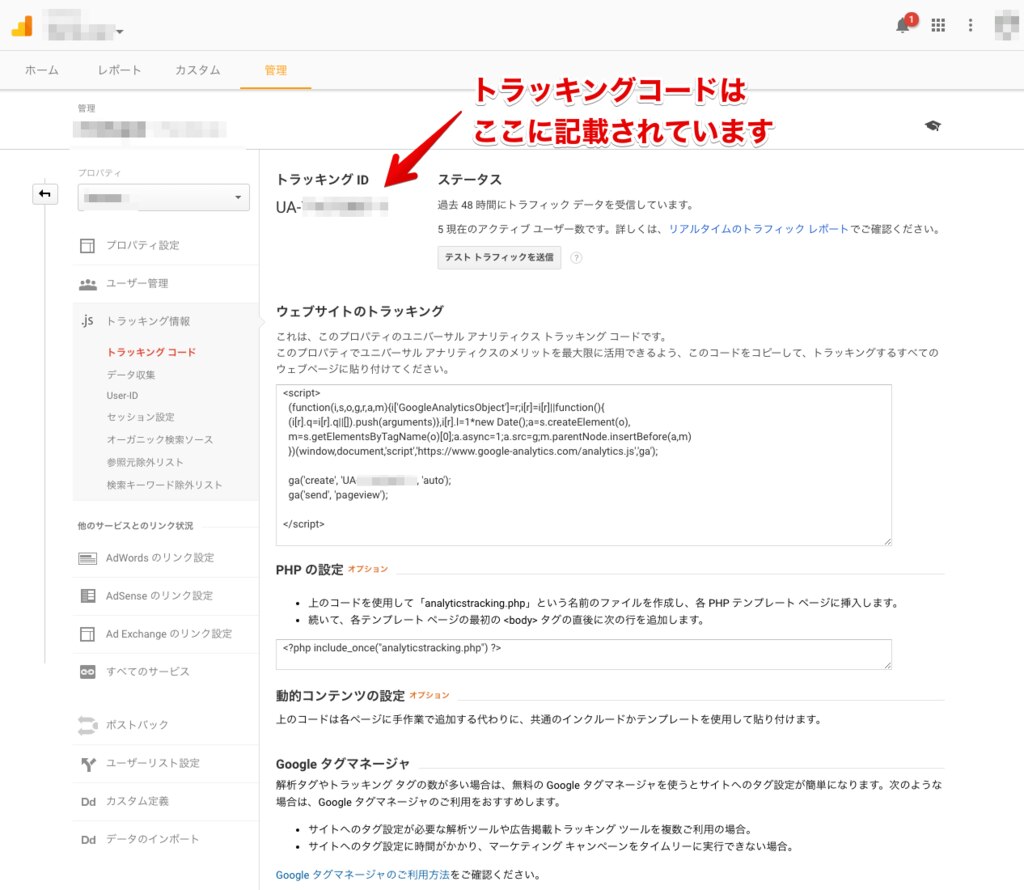
Task: Click the Google タグマネージャ heading
Action: tap(343, 765)
